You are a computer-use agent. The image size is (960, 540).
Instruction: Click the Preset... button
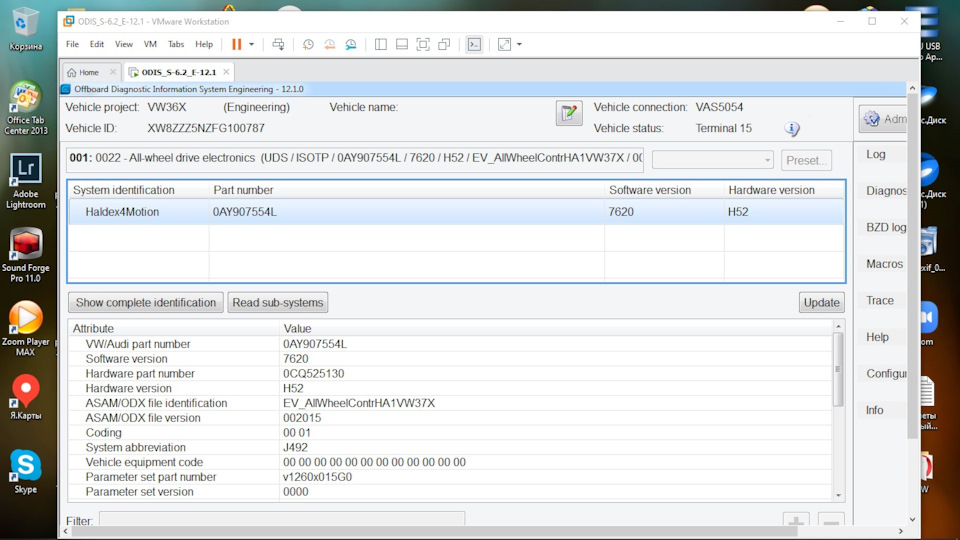coord(806,160)
